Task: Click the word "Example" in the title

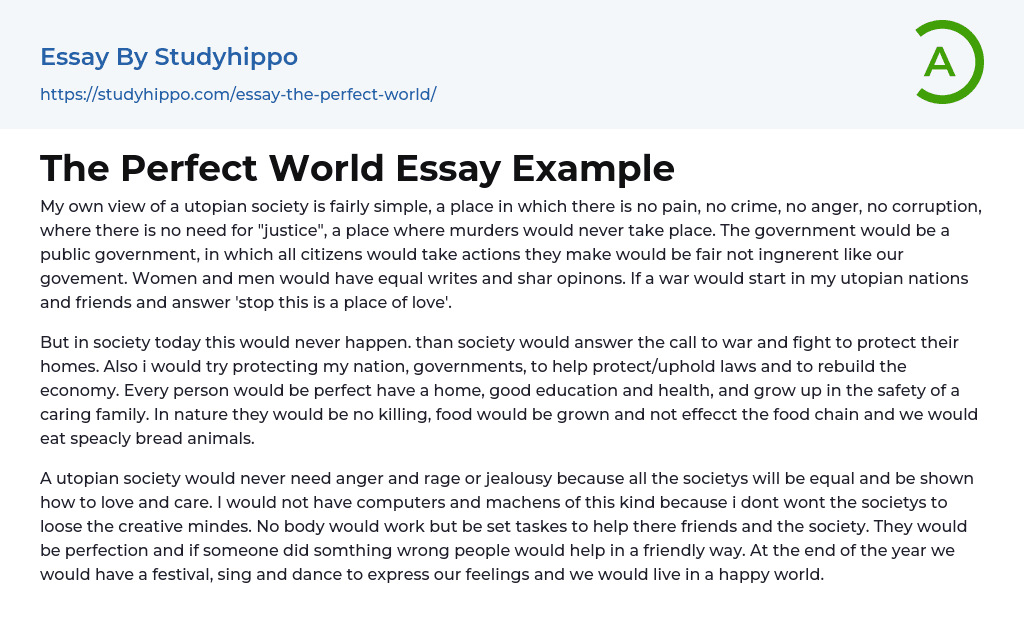Action: (x=593, y=168)
